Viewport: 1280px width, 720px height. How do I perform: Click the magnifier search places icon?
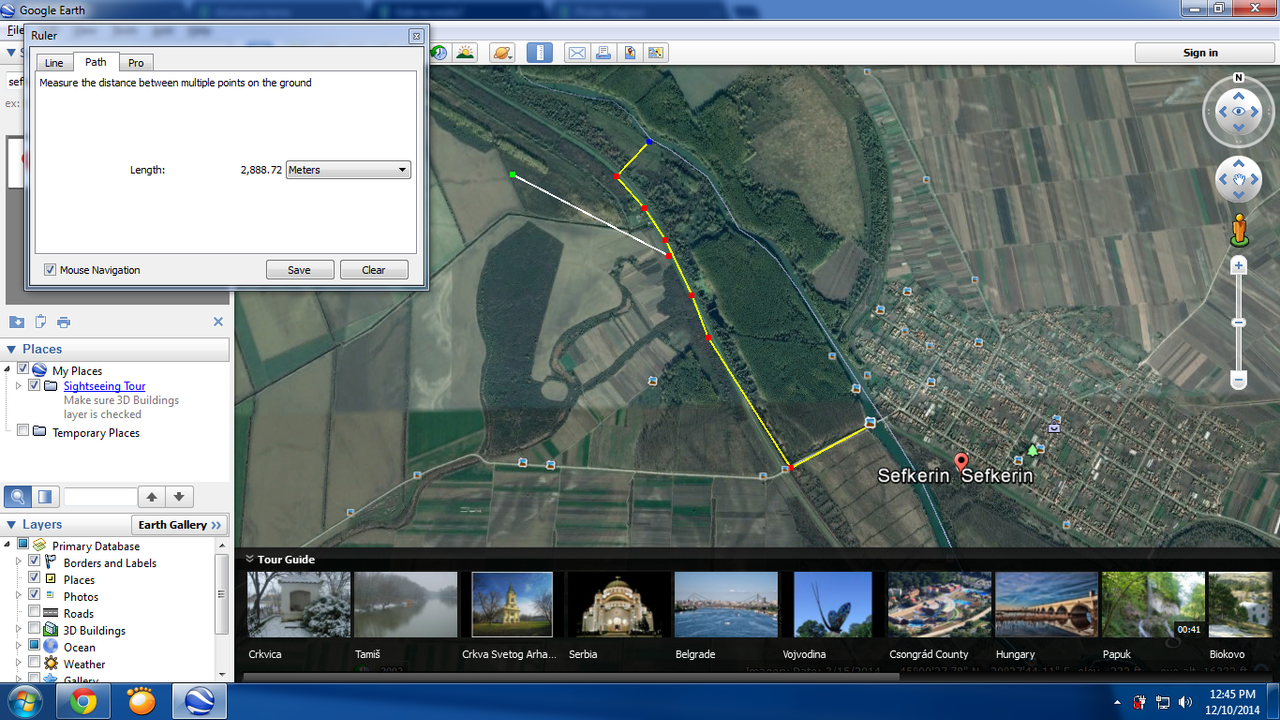(18, 496)
